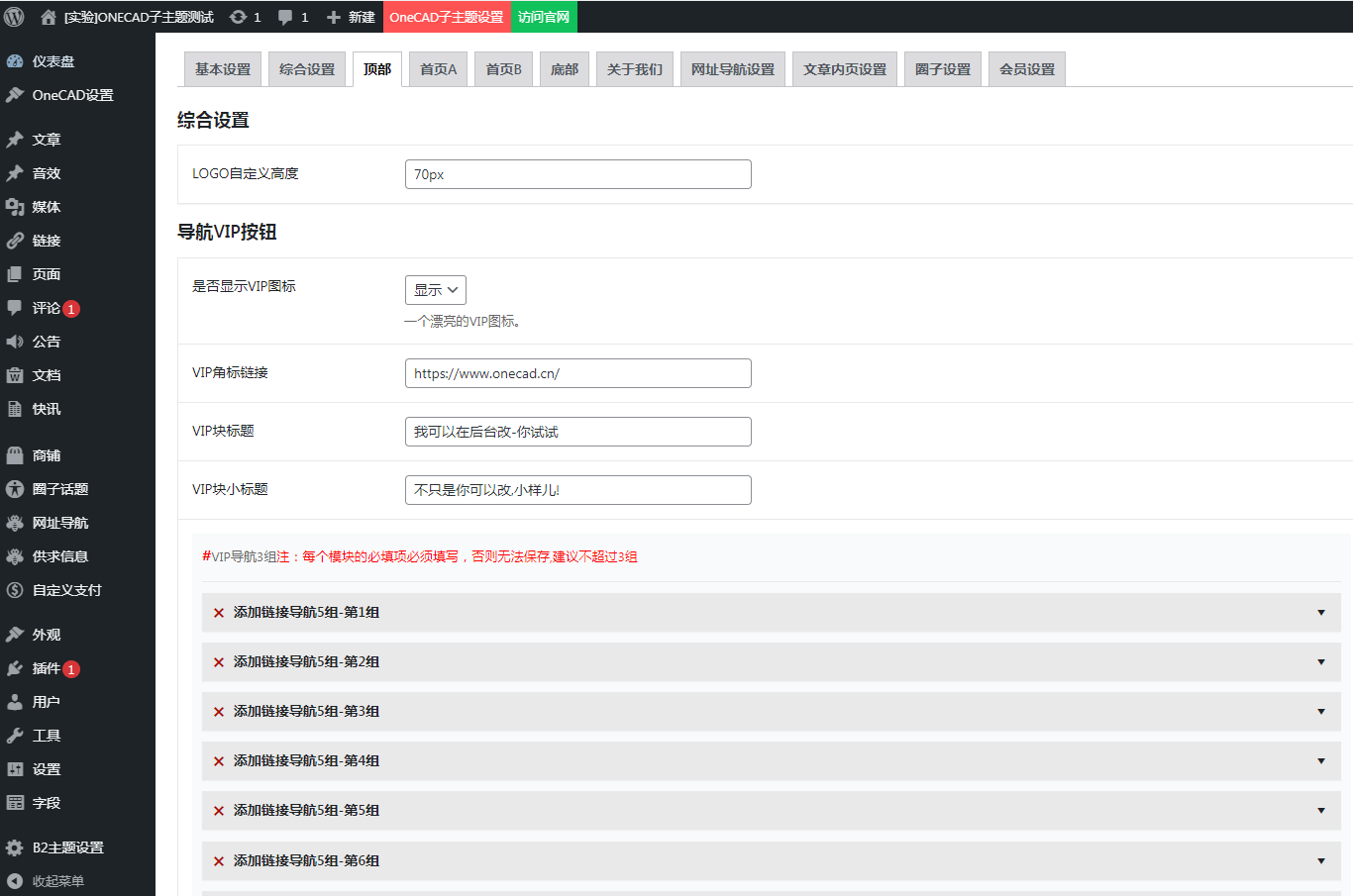The height and width of the screenshot is (896, 1353).
Task: Expand 添加链接导航5组-第3组 with its arrow
Action: pyautogui.click(x=1321, y=712)
